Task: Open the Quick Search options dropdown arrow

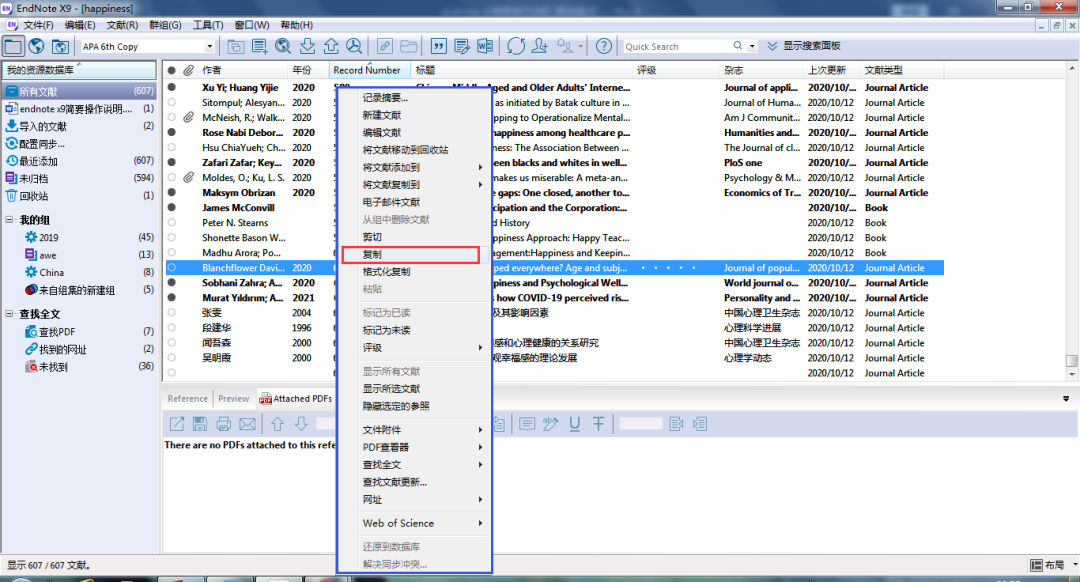Action: 752,46
